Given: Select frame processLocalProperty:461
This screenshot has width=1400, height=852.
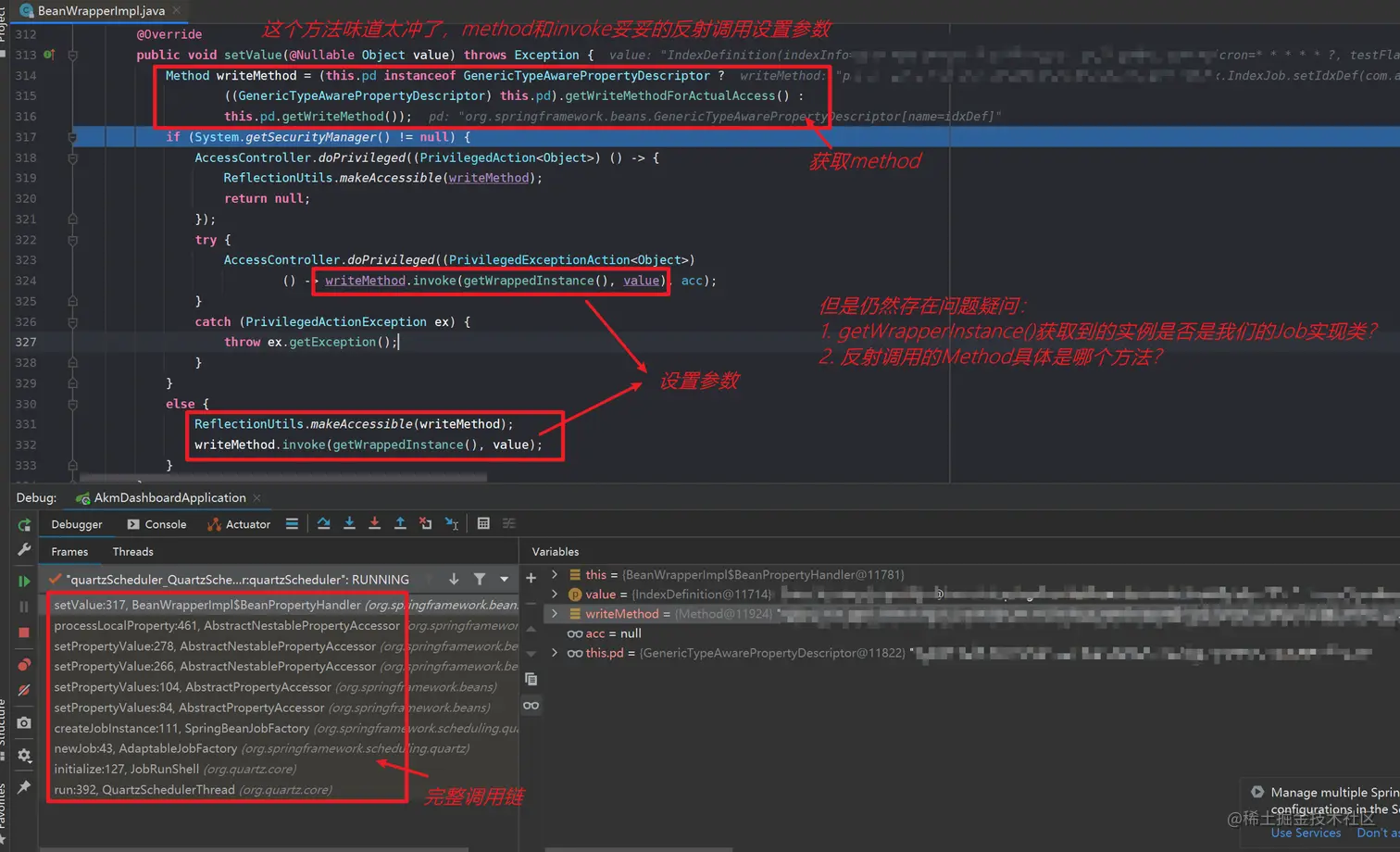Looking at the screenshot, I should (x=281, y=626).
